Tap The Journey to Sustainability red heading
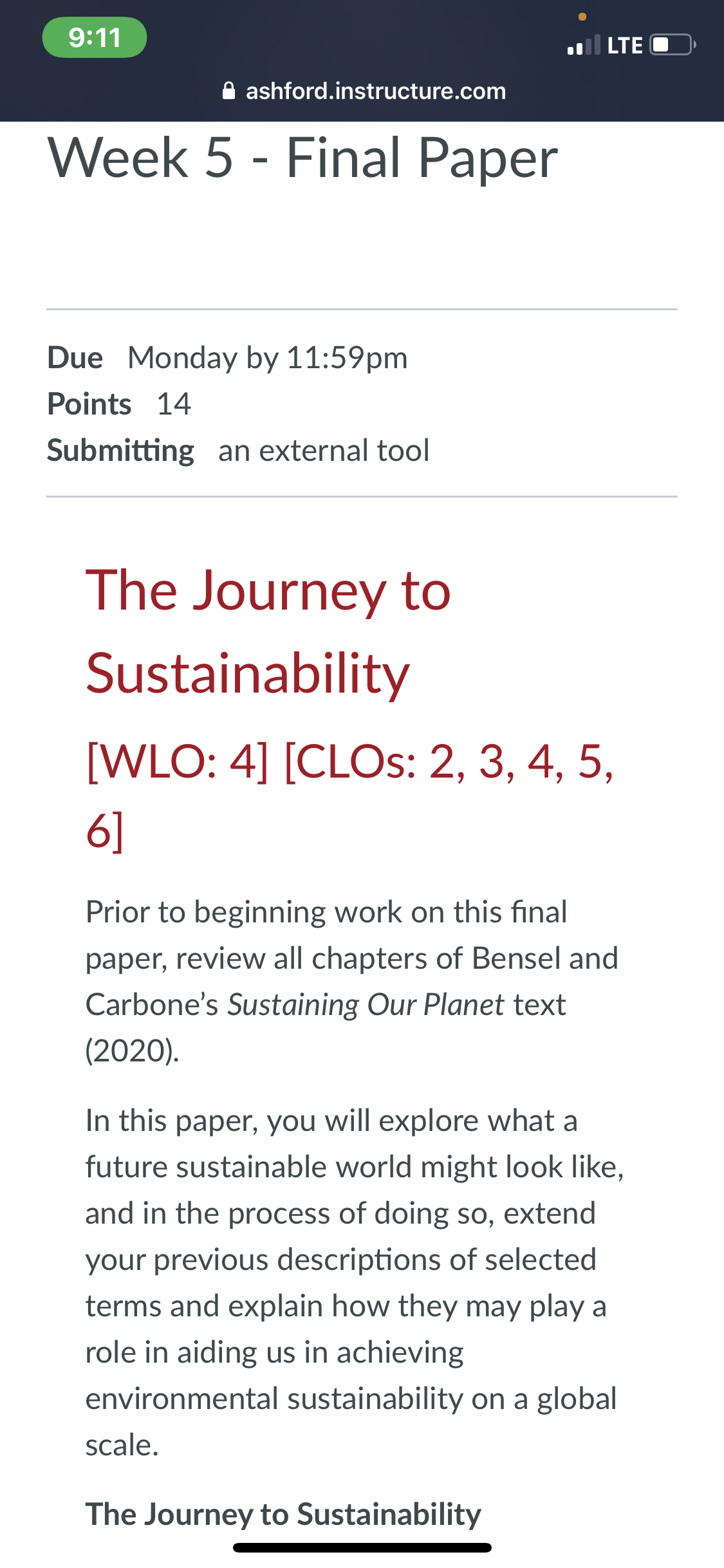 click(268, 631)
